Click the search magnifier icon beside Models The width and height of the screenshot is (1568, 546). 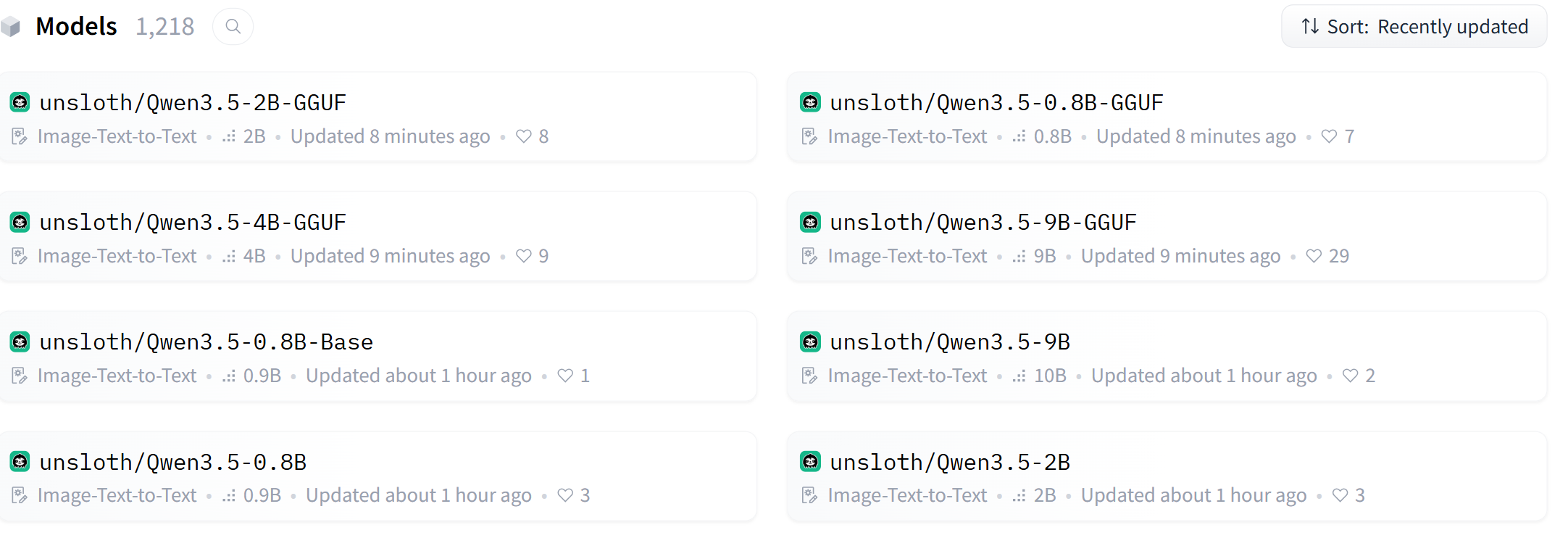click(233, 27)
